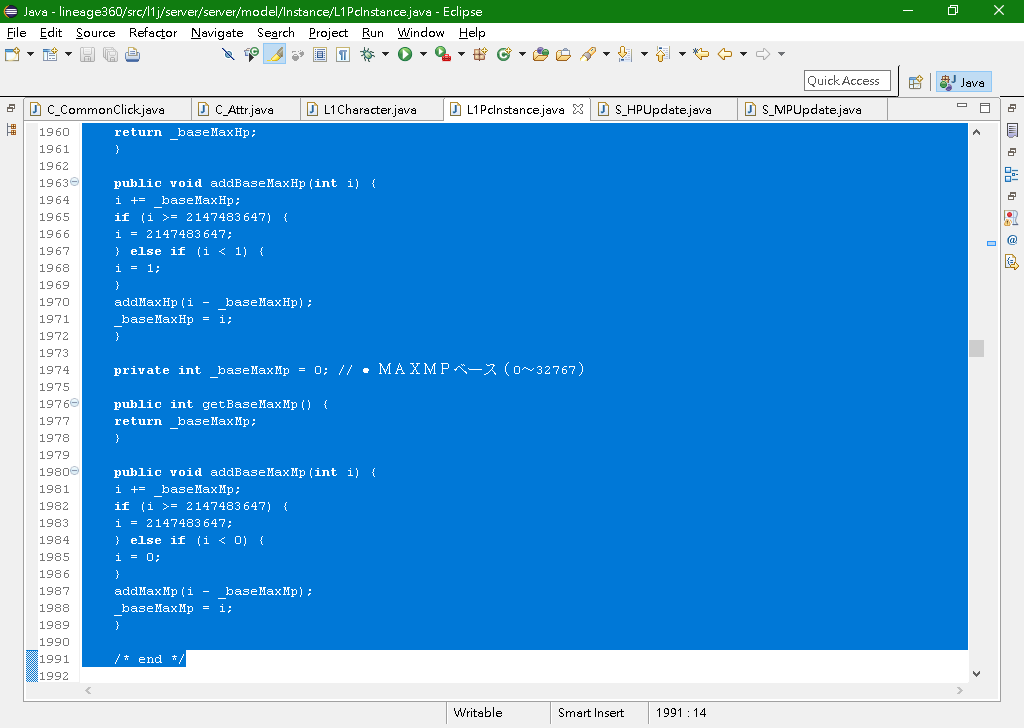Open Back history dropdown arrow
Viewport: 1024px width, 728px height.
[743, 54]
